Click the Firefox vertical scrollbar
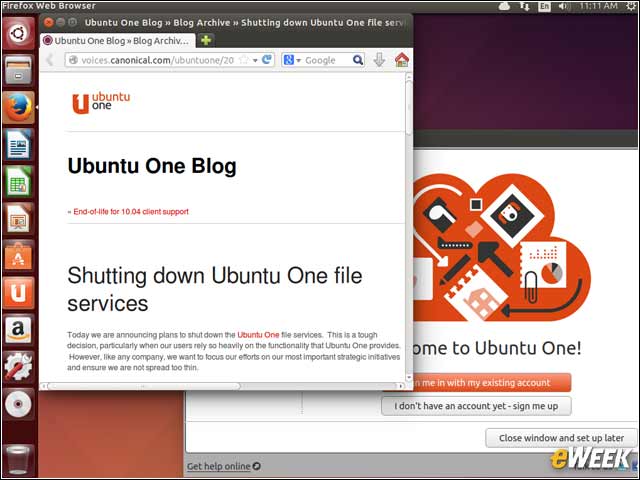 click(409, 106)
